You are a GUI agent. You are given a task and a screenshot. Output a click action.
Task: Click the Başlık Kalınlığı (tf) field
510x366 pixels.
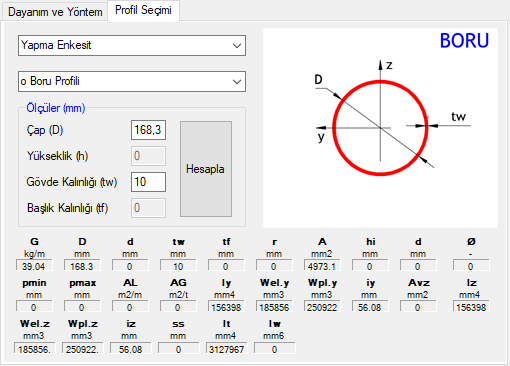point(148,208)
